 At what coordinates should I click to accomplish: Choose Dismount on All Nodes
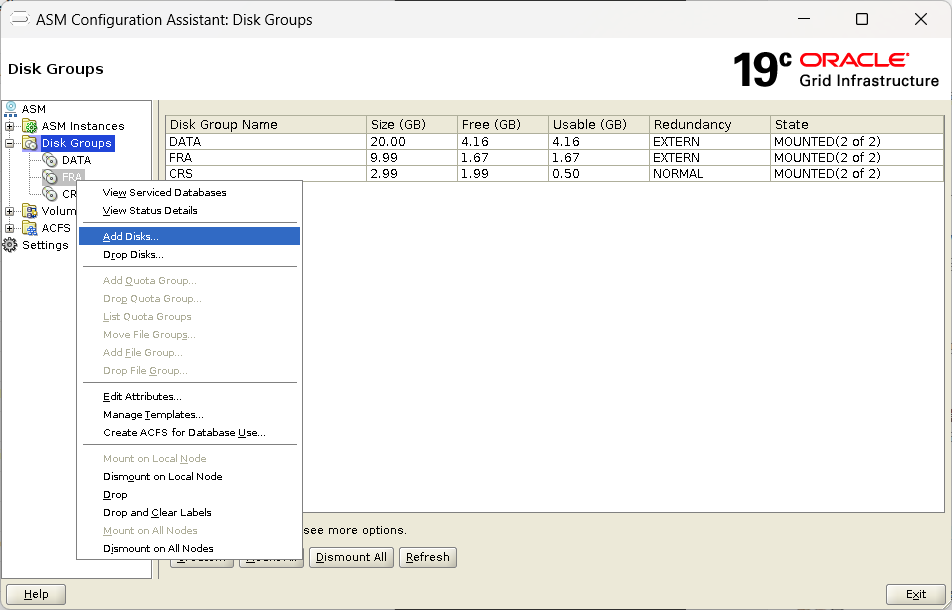click(189, 548)
